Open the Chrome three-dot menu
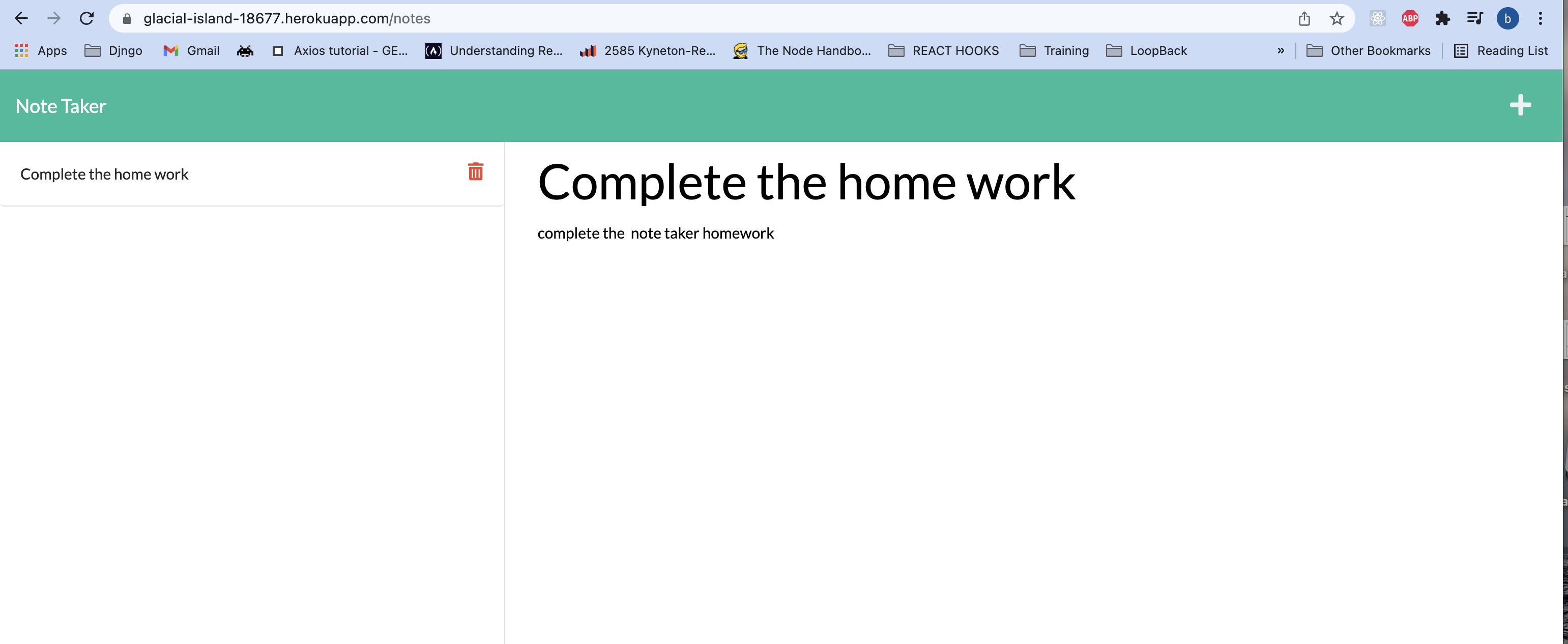The image size is (1568, 644). (1541, 18)
